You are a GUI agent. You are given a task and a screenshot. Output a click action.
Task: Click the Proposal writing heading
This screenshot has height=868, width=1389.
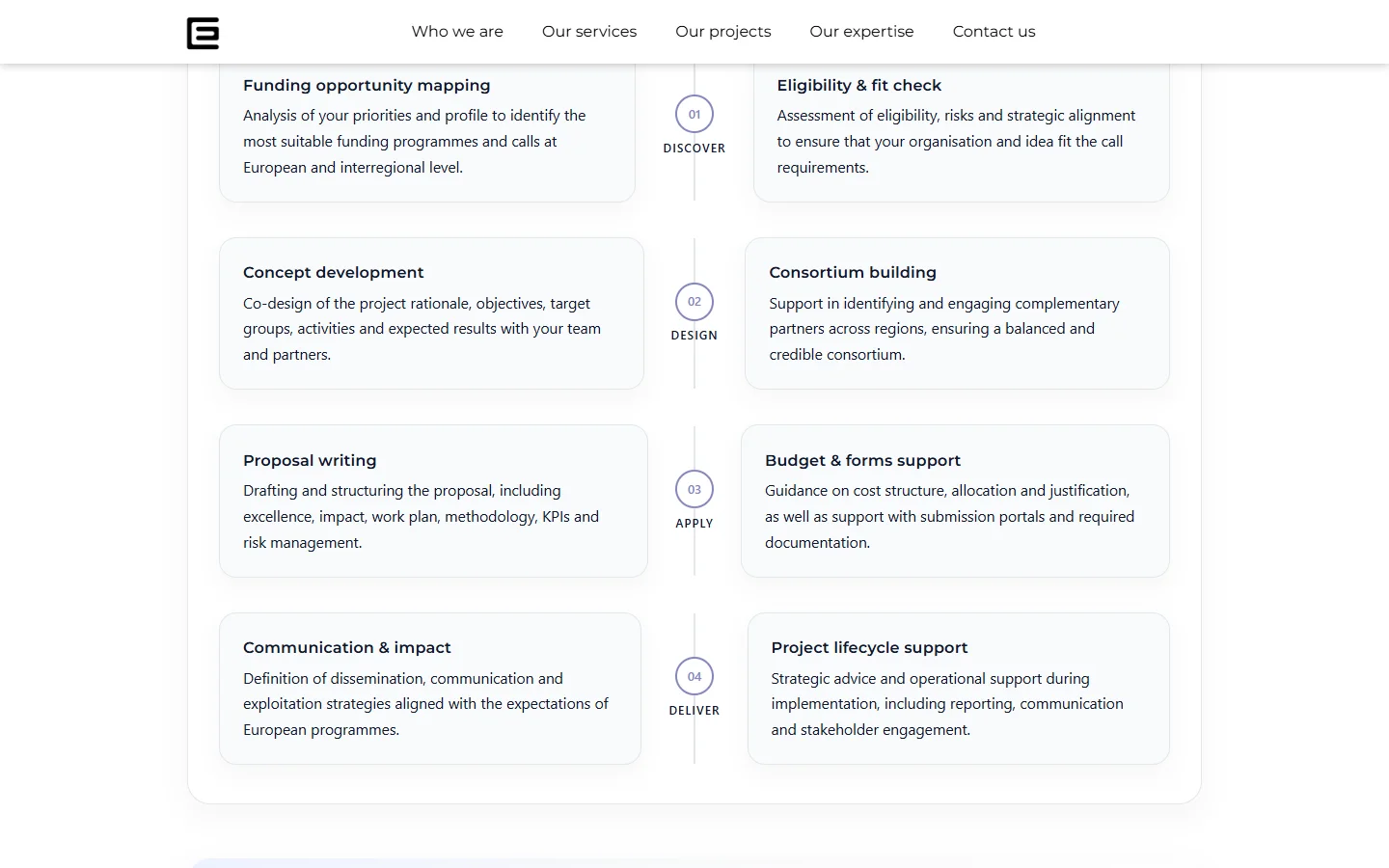pos(310,461)
